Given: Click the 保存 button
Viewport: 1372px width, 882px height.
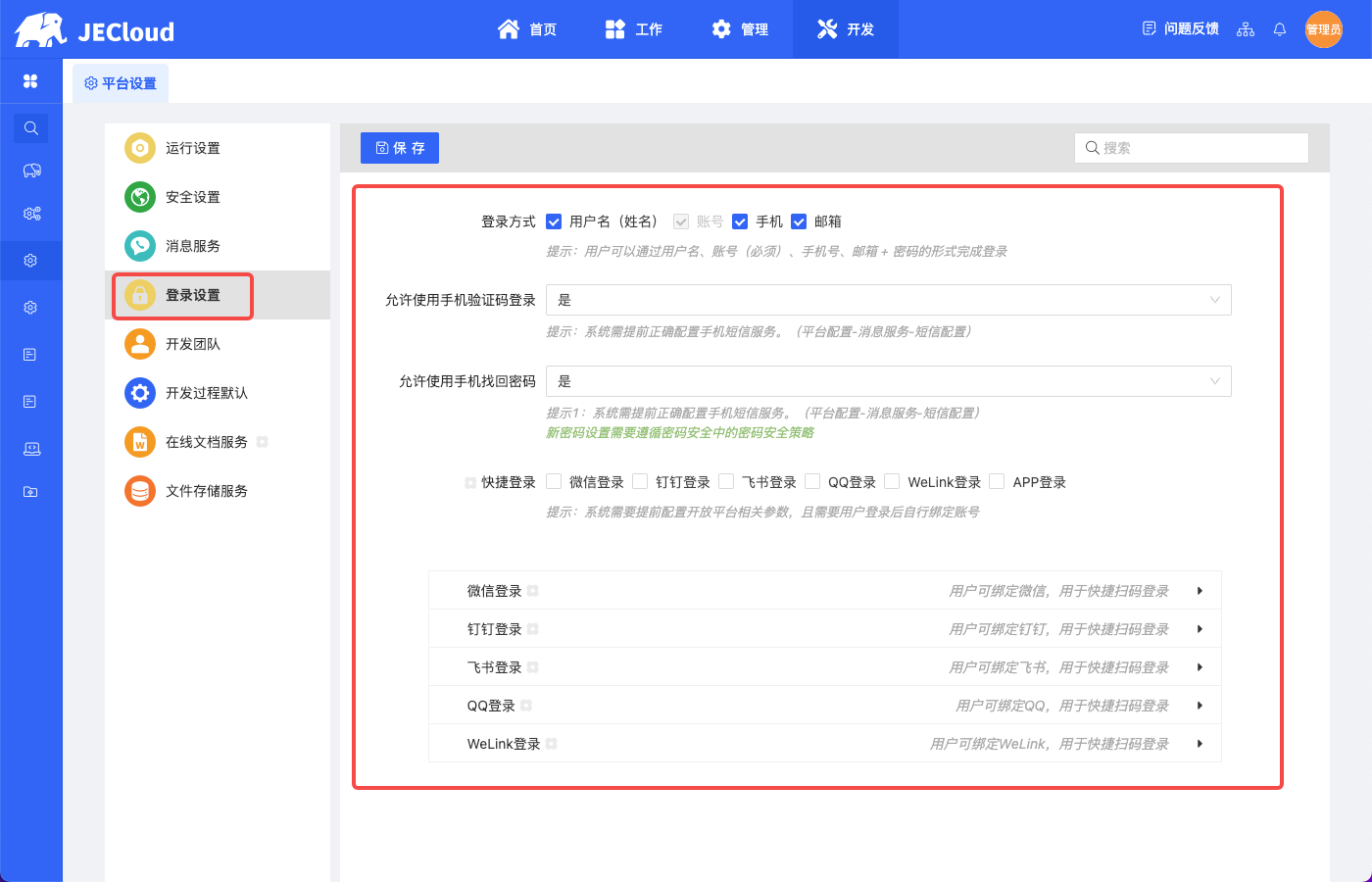Looking at the screenshot, I should pos(400,148).
